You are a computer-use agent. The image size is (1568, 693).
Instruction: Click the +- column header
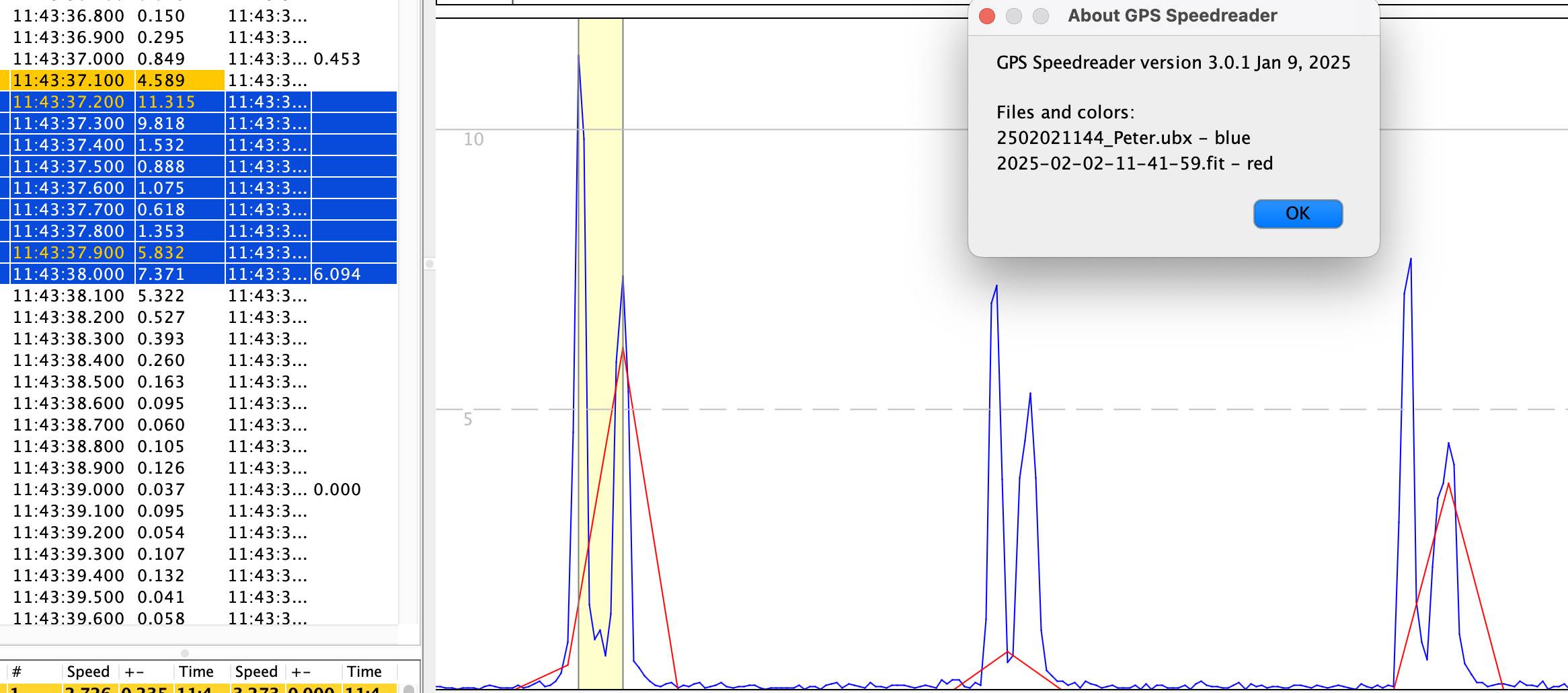click(x=134, y=671)
